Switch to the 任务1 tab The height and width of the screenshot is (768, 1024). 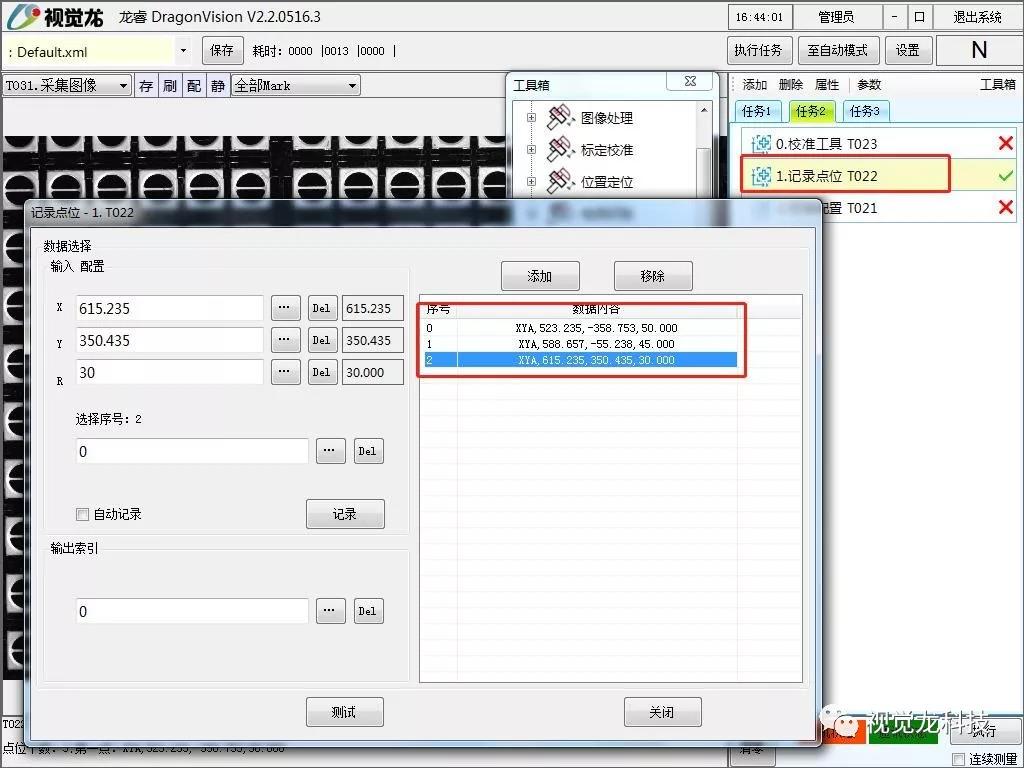click(x=756, y=111)
